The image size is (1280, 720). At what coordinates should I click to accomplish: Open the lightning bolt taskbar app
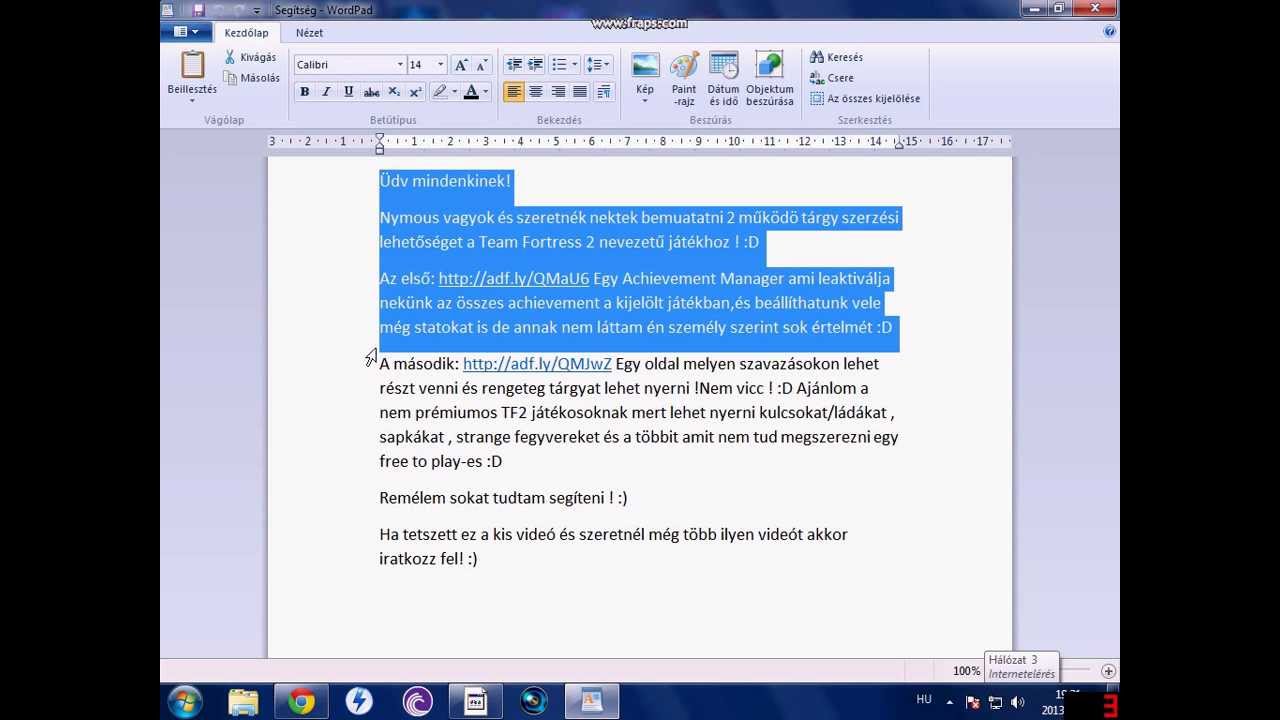pyautogui.click(x=359, y=702)
